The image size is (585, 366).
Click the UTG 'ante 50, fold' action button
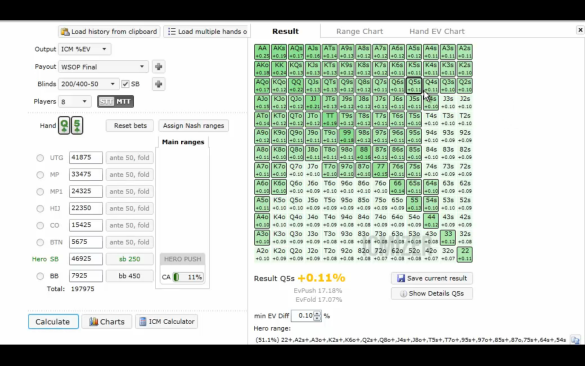(129, 158)
